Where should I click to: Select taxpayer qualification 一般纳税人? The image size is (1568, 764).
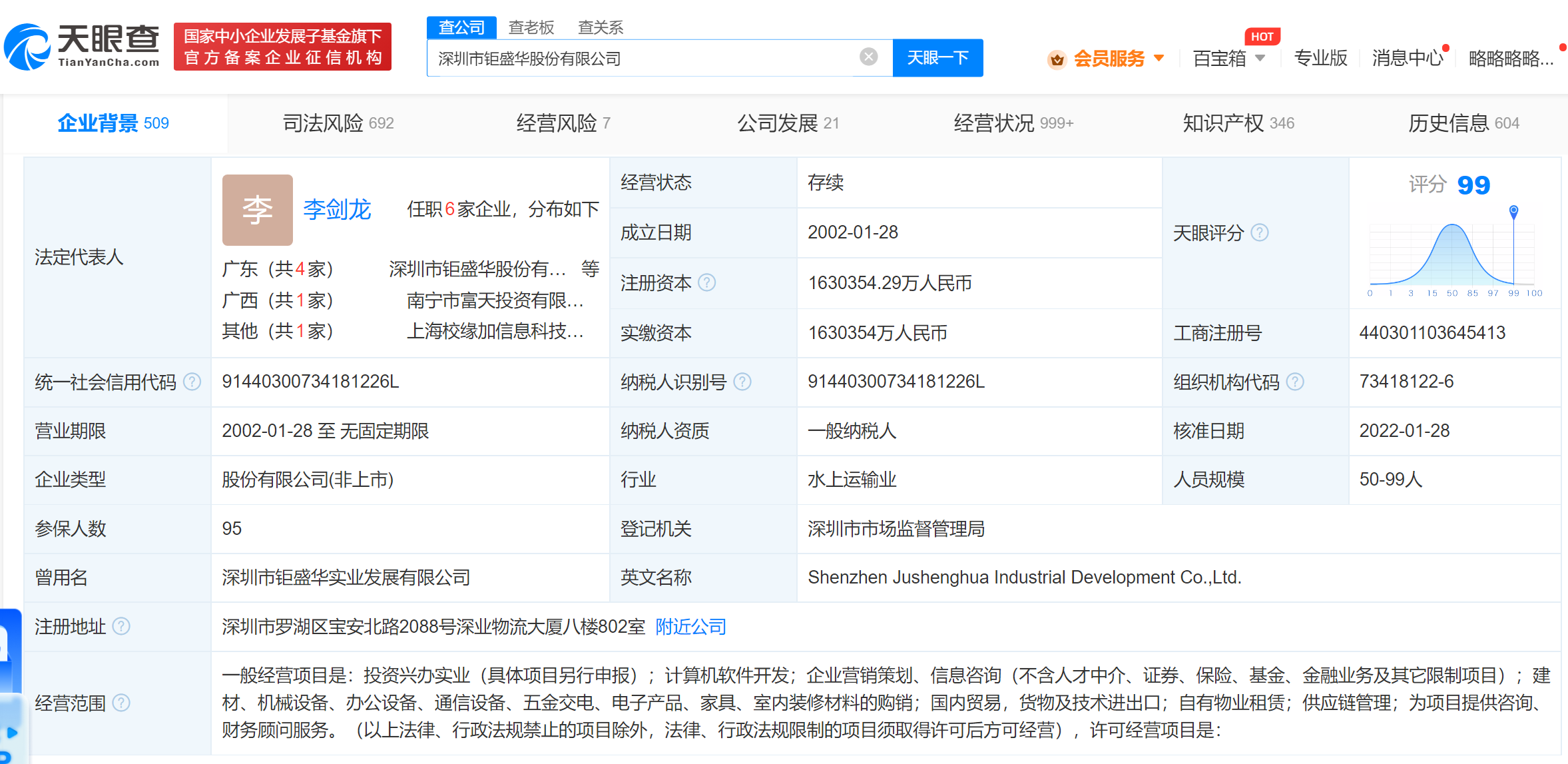pos(852,431)
